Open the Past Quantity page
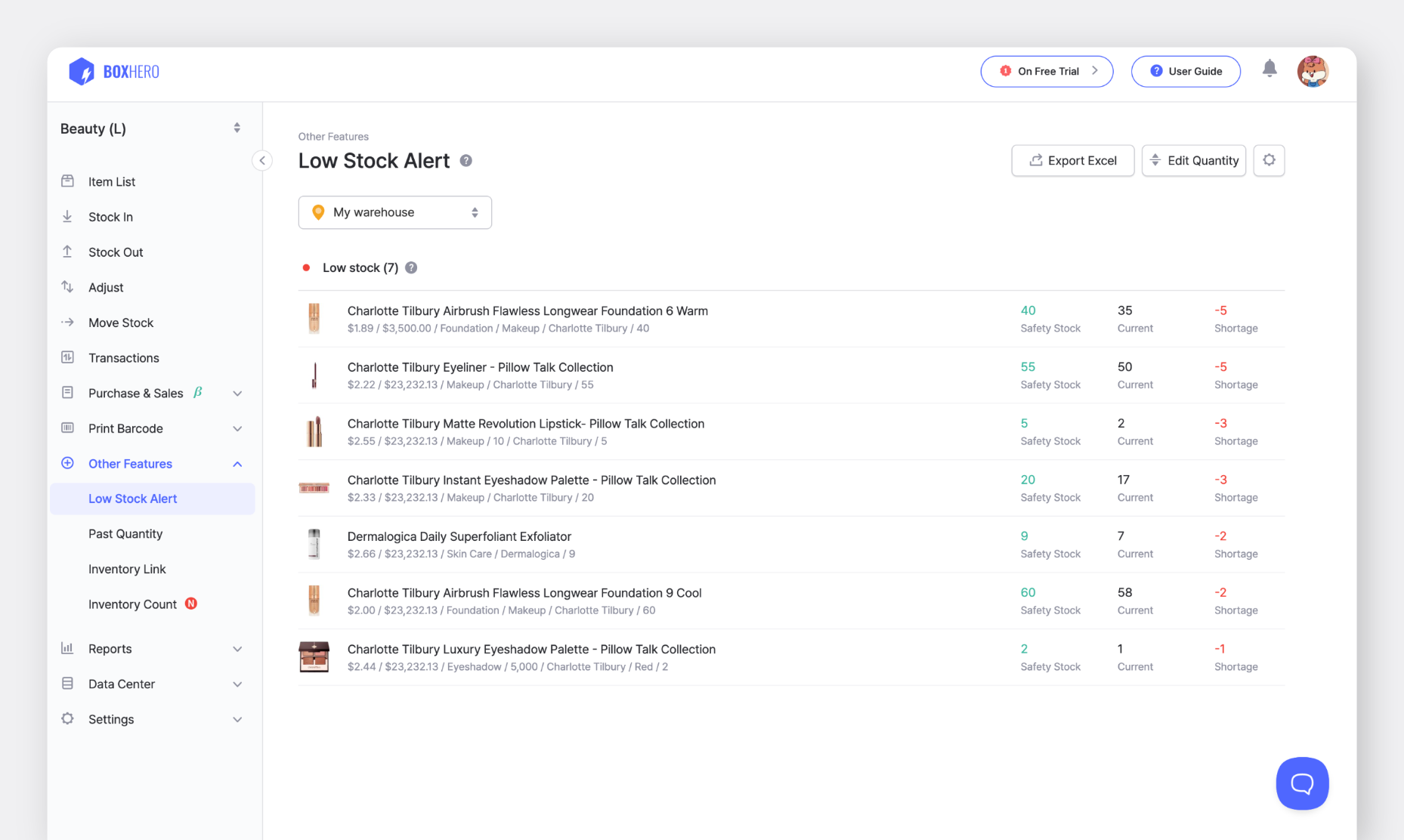1404x840 pixels. tap(125, 534)
